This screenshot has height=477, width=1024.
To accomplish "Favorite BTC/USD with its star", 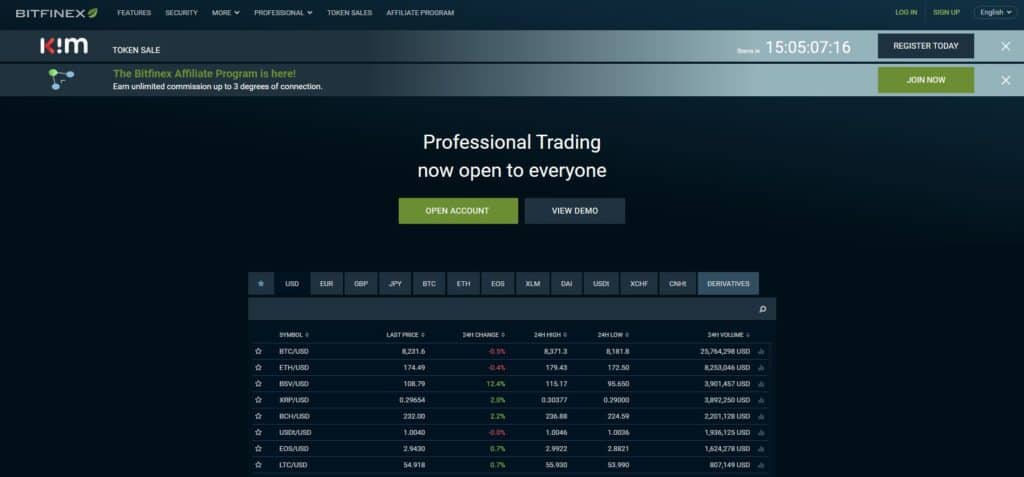I will click(259, 352).
